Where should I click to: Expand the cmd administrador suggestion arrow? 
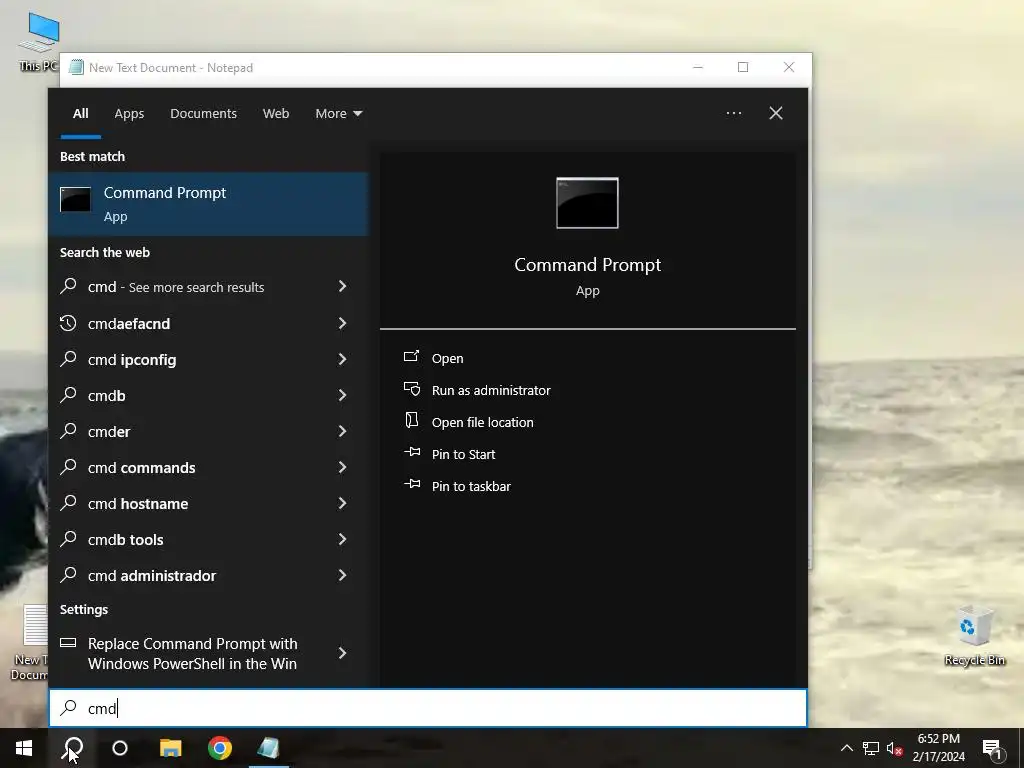point(342,574)
